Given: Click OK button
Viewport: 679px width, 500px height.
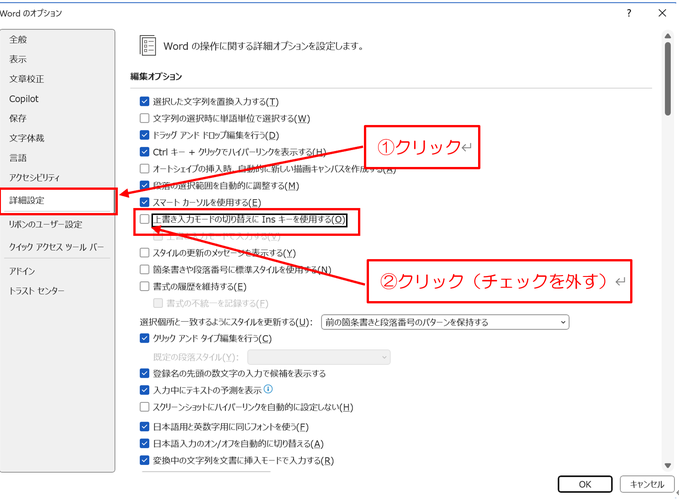Looking at the screenshot, I should (x=585, y=484).
